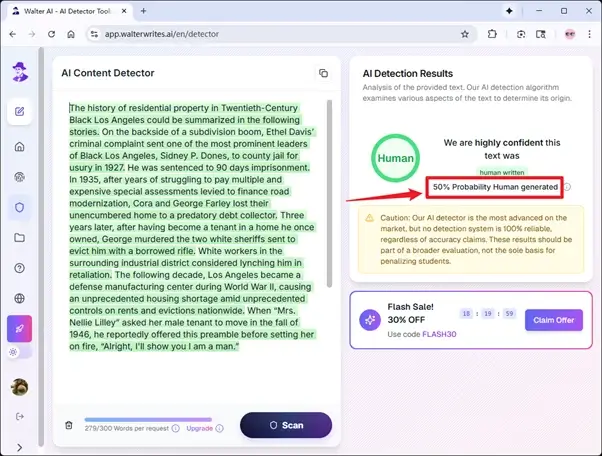This screenshot has width=602, height=456.
Task: Open the folder icon in sidebar
Action: coord(20,238)
